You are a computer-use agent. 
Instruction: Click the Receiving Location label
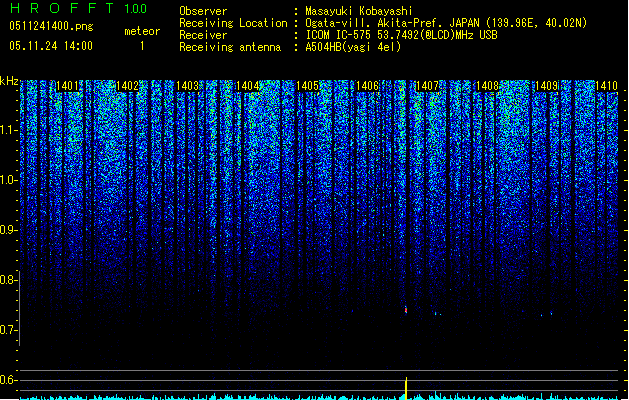(233, 23)
